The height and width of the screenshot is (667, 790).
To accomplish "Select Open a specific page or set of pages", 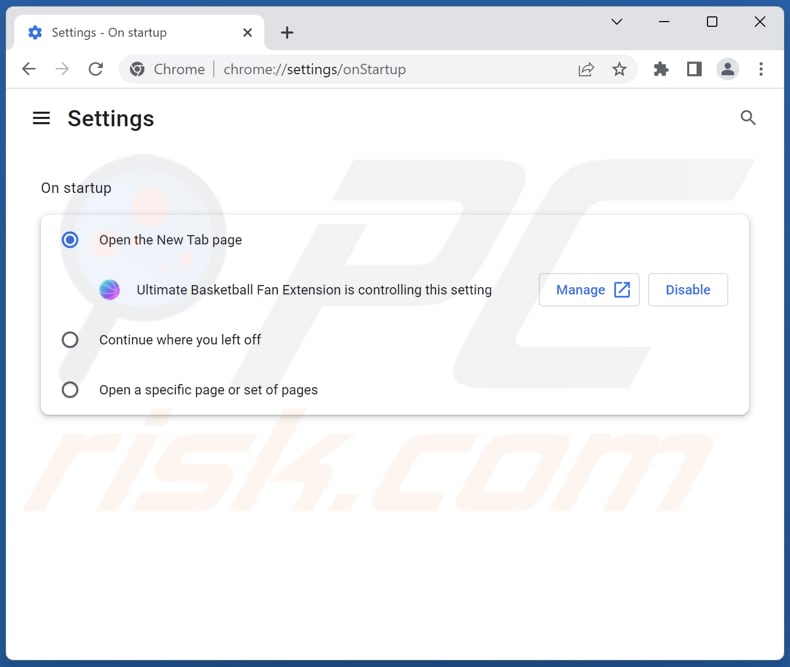I will pos(70,389).
